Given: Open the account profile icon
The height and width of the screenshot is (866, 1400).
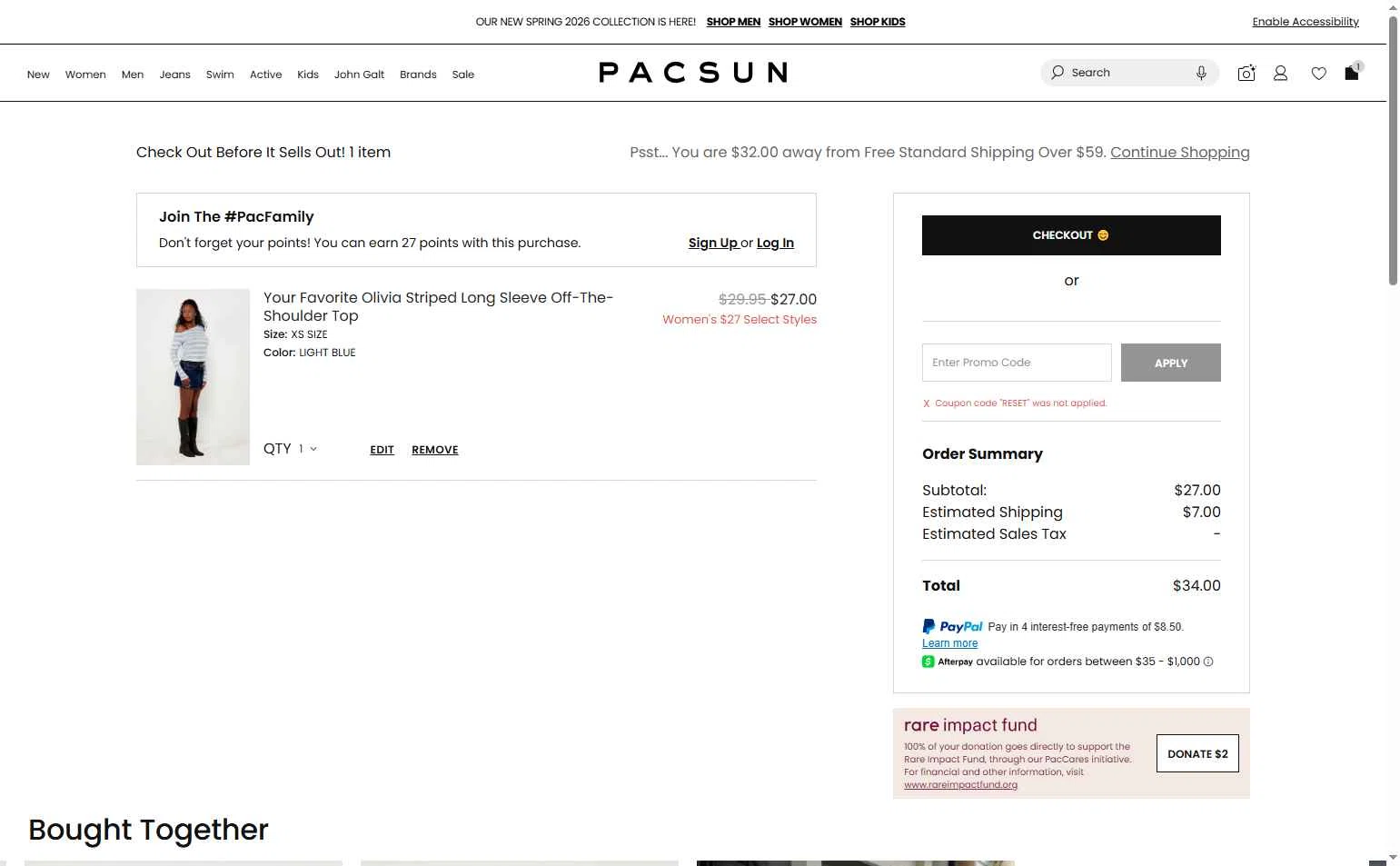Looking at the screenshot, I should pyautogui.click(x=1280, y=73).
